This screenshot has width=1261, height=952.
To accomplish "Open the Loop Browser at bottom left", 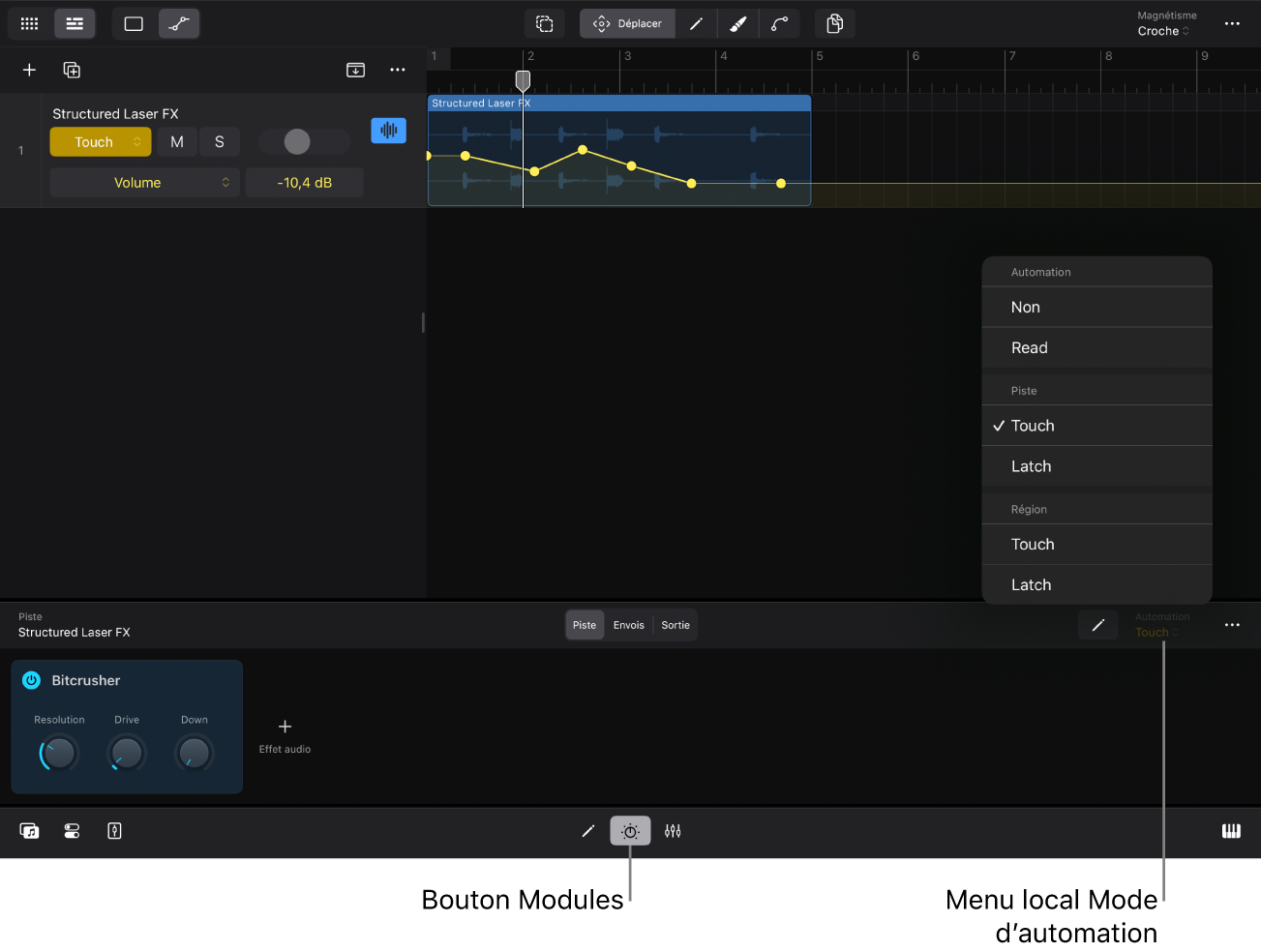I will coord(29,830).
